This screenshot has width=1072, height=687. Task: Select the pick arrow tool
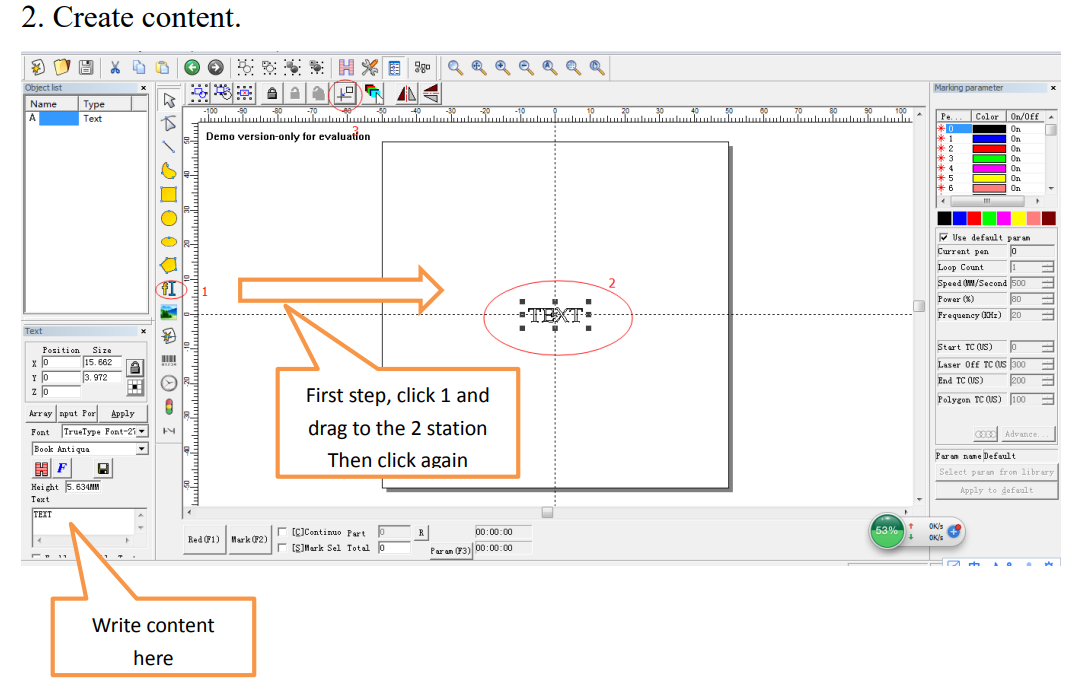point(169,99)
